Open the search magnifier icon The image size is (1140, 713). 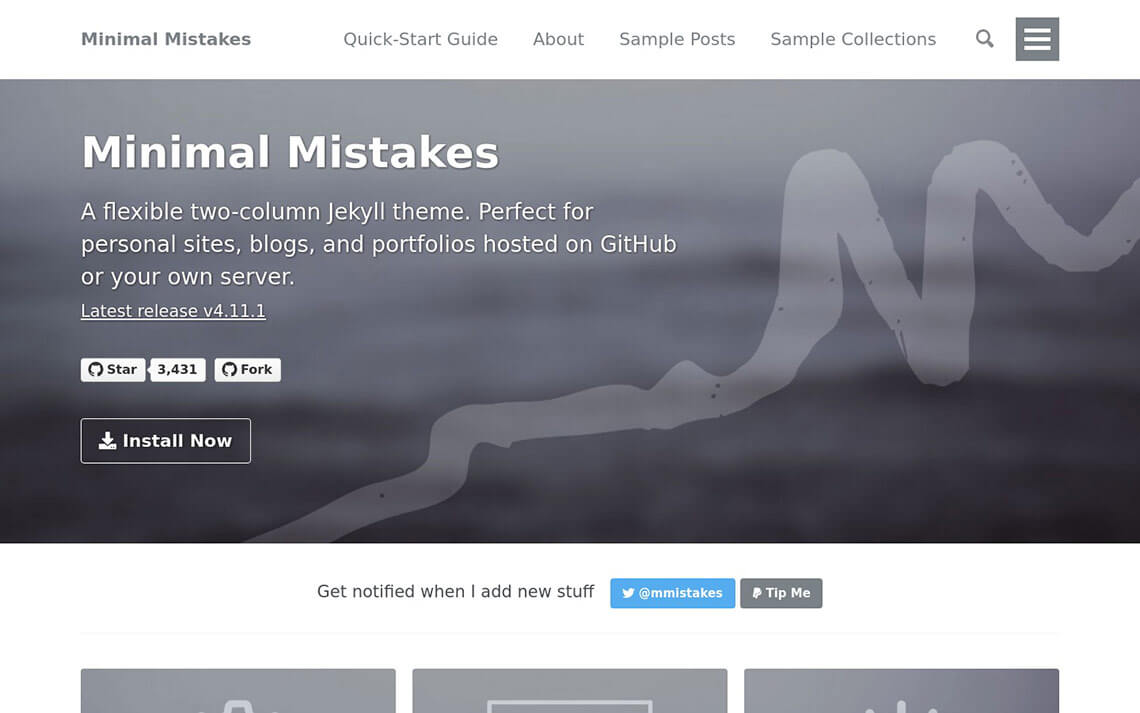point(984,39)
